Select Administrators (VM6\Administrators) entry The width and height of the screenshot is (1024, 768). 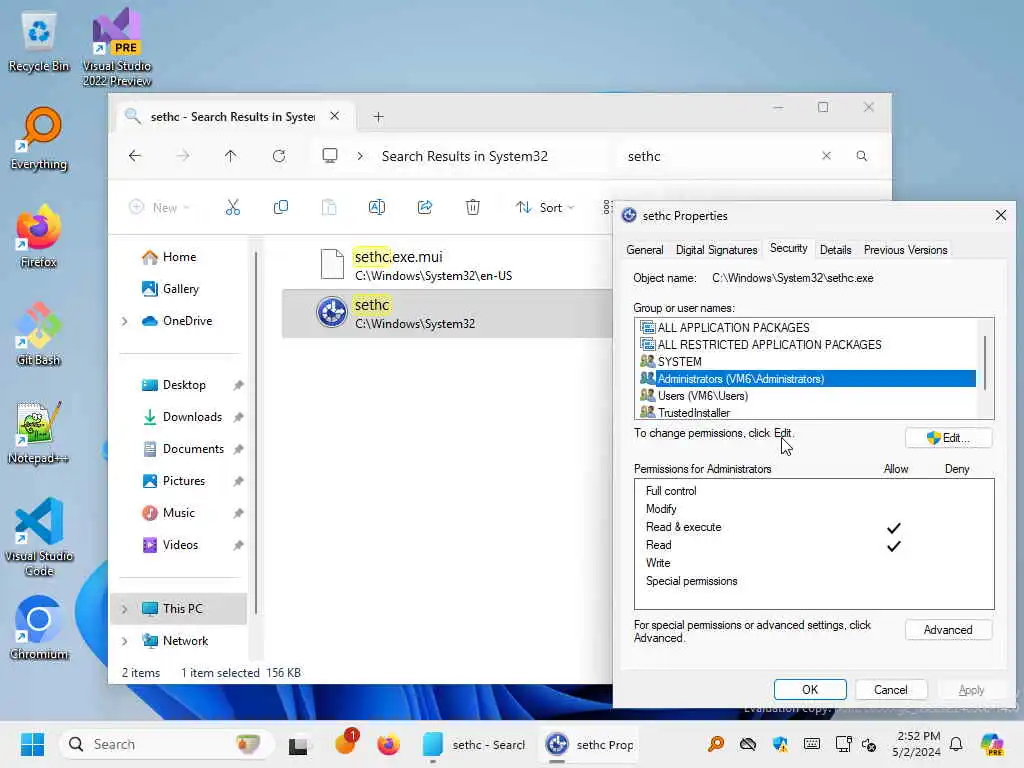coord(807,379)
